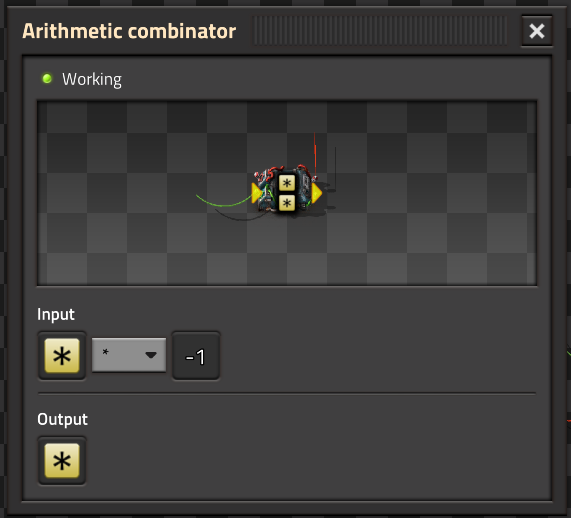Click the input signal 'Each' slot
The image size is (571, 518).
[62, 356]
